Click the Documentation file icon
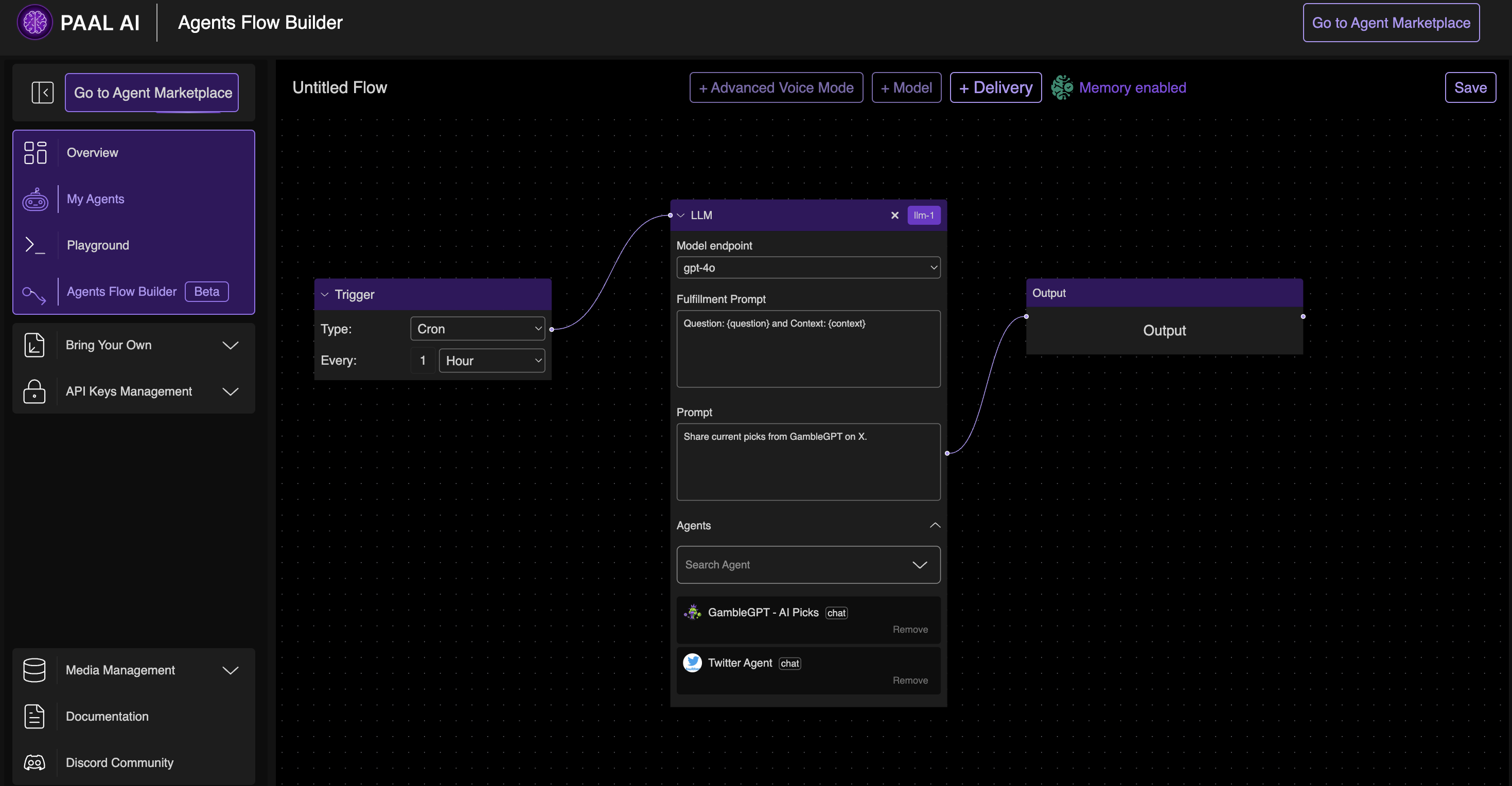The image size is (1512, 786). [x=34, y=716]
